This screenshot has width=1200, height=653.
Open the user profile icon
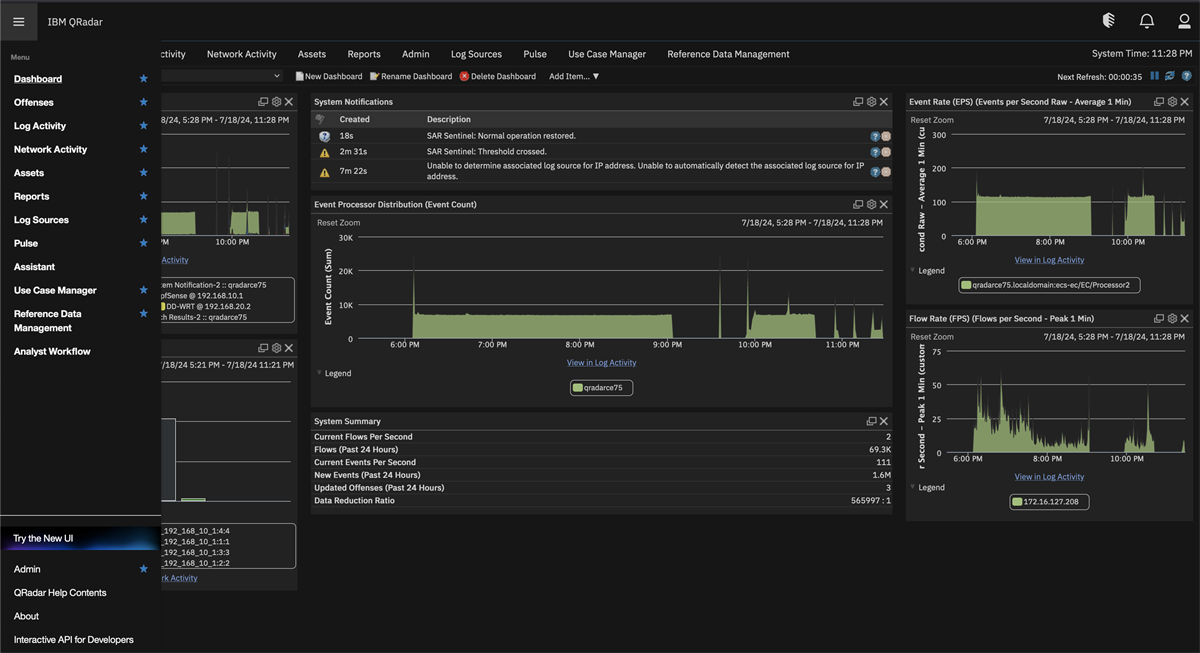click(x=1184, y=21)
